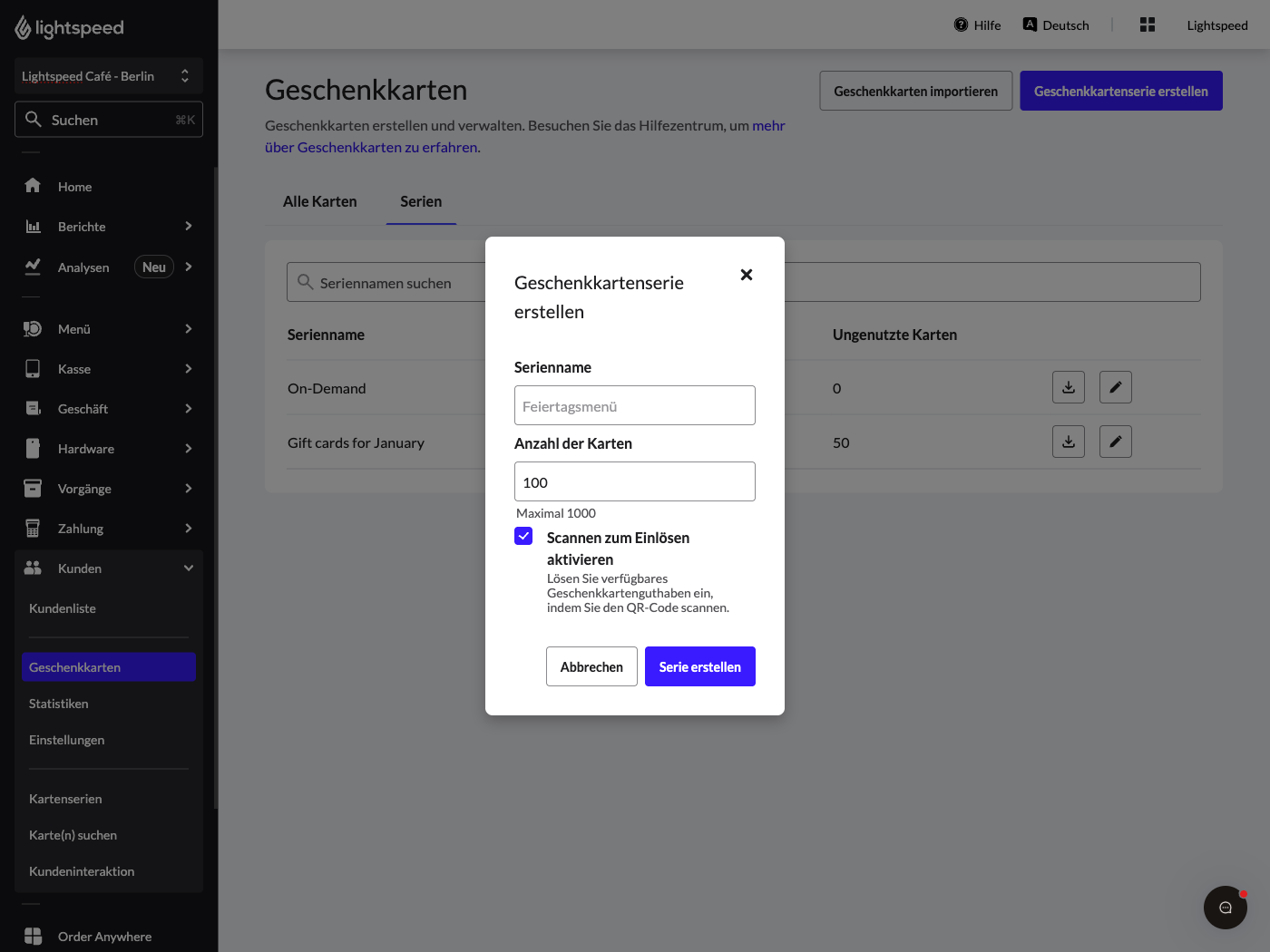
Task: Expand the Vorgänge submenu chevron
Action: [x=189, y=488]
